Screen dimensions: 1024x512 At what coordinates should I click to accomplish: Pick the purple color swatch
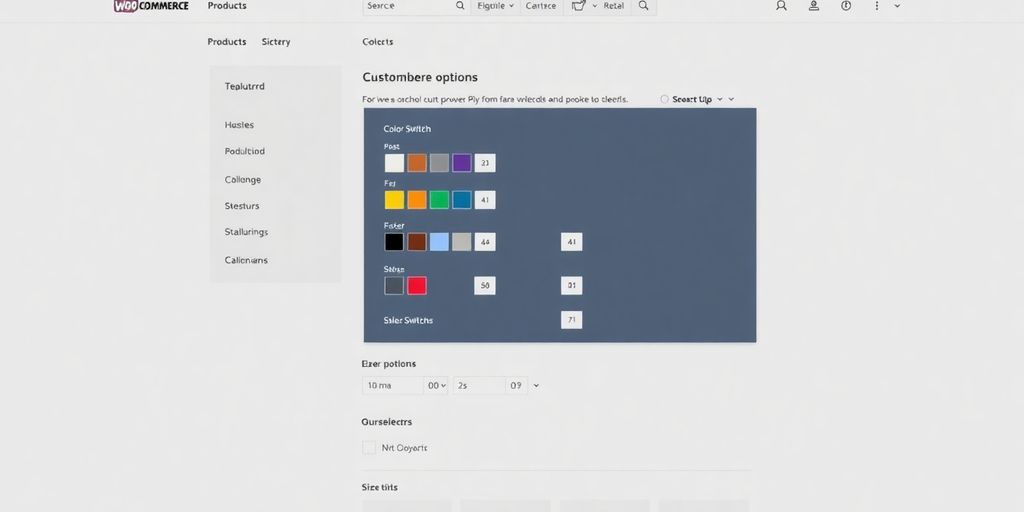(462, 163)
